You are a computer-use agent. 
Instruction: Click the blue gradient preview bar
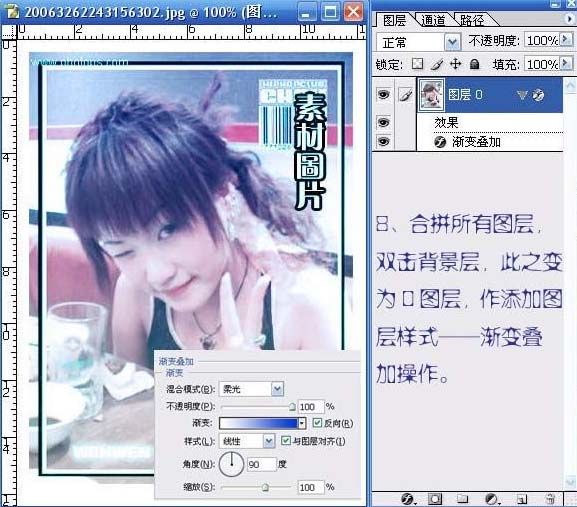(258, 423)
